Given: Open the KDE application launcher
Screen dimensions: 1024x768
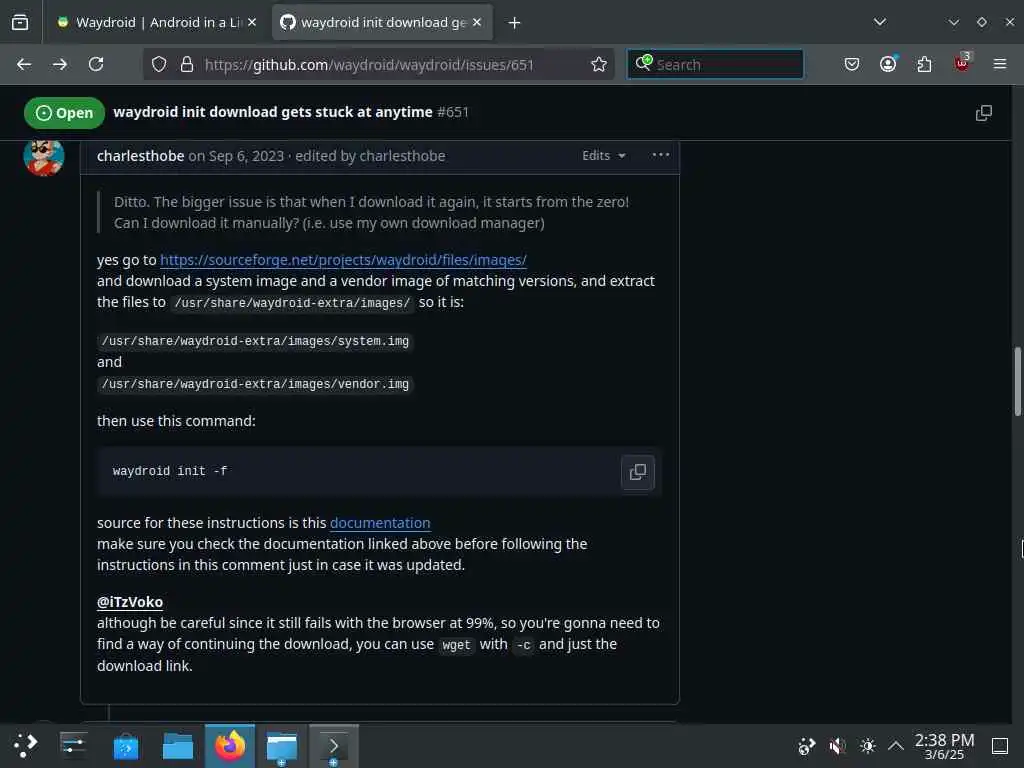Looking at the screenshot, I should click(25, 745).
